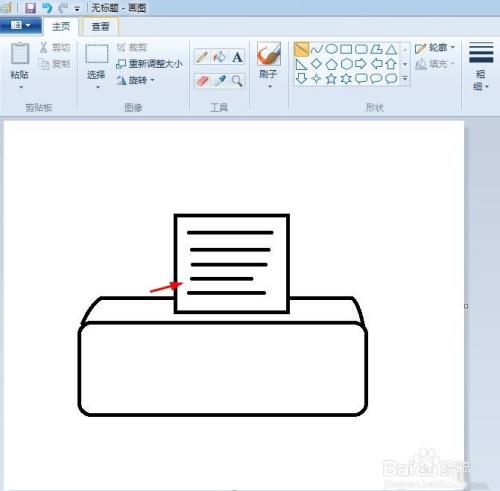This screenshot has width=500, height=491.
Task: Select the Line shape
Action: click(x=302, y=49)
